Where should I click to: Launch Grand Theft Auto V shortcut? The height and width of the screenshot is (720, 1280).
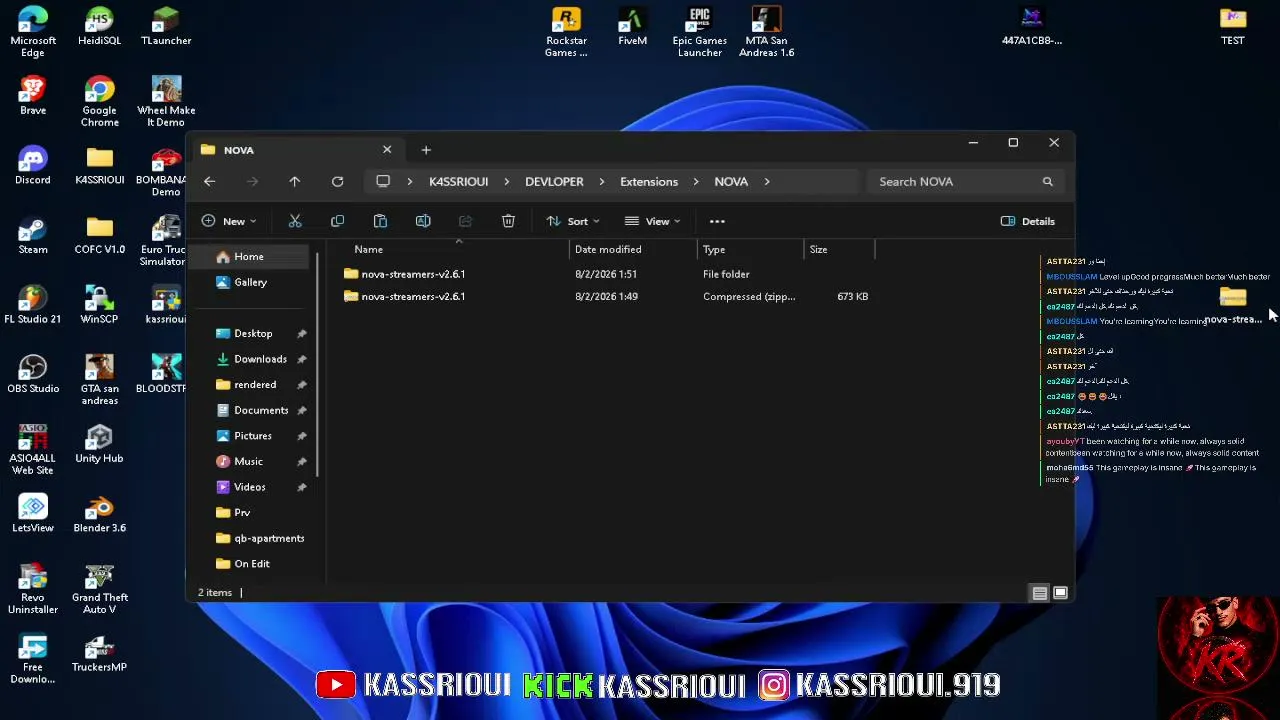(99, 590)
